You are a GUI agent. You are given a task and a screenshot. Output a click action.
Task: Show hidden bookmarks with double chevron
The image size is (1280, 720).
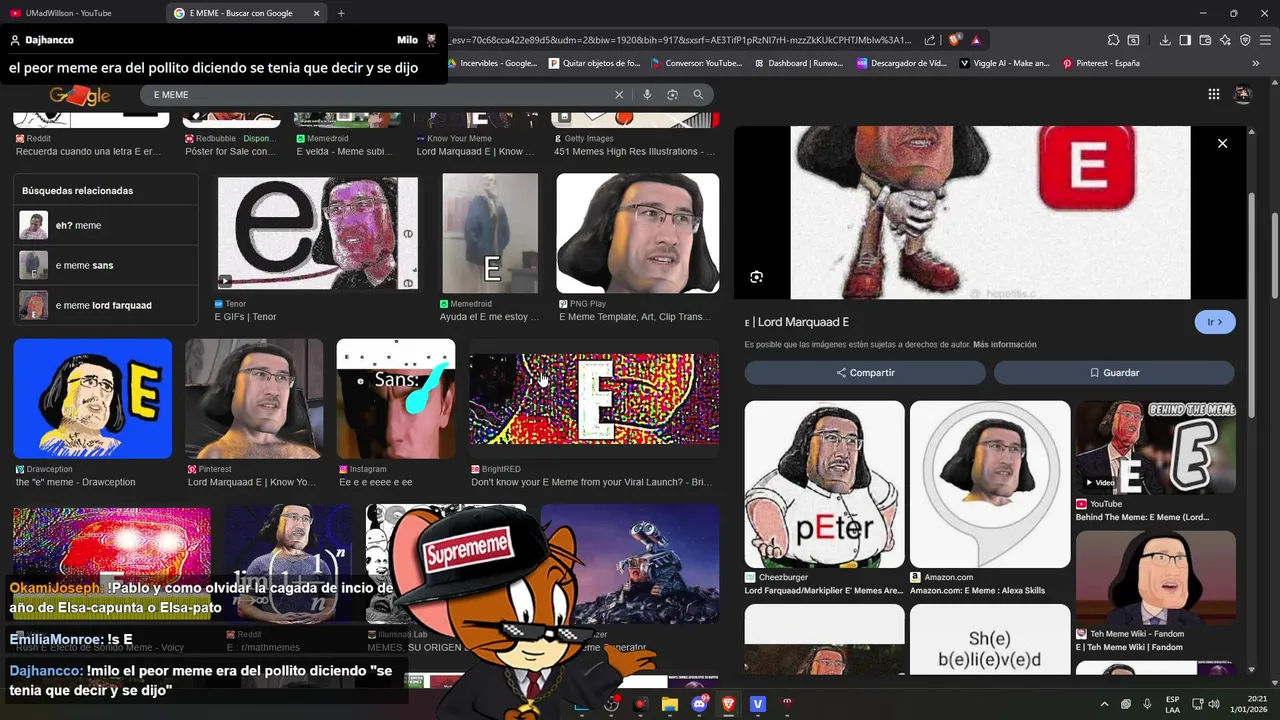pyautogui.click(x=1256, y=63)
